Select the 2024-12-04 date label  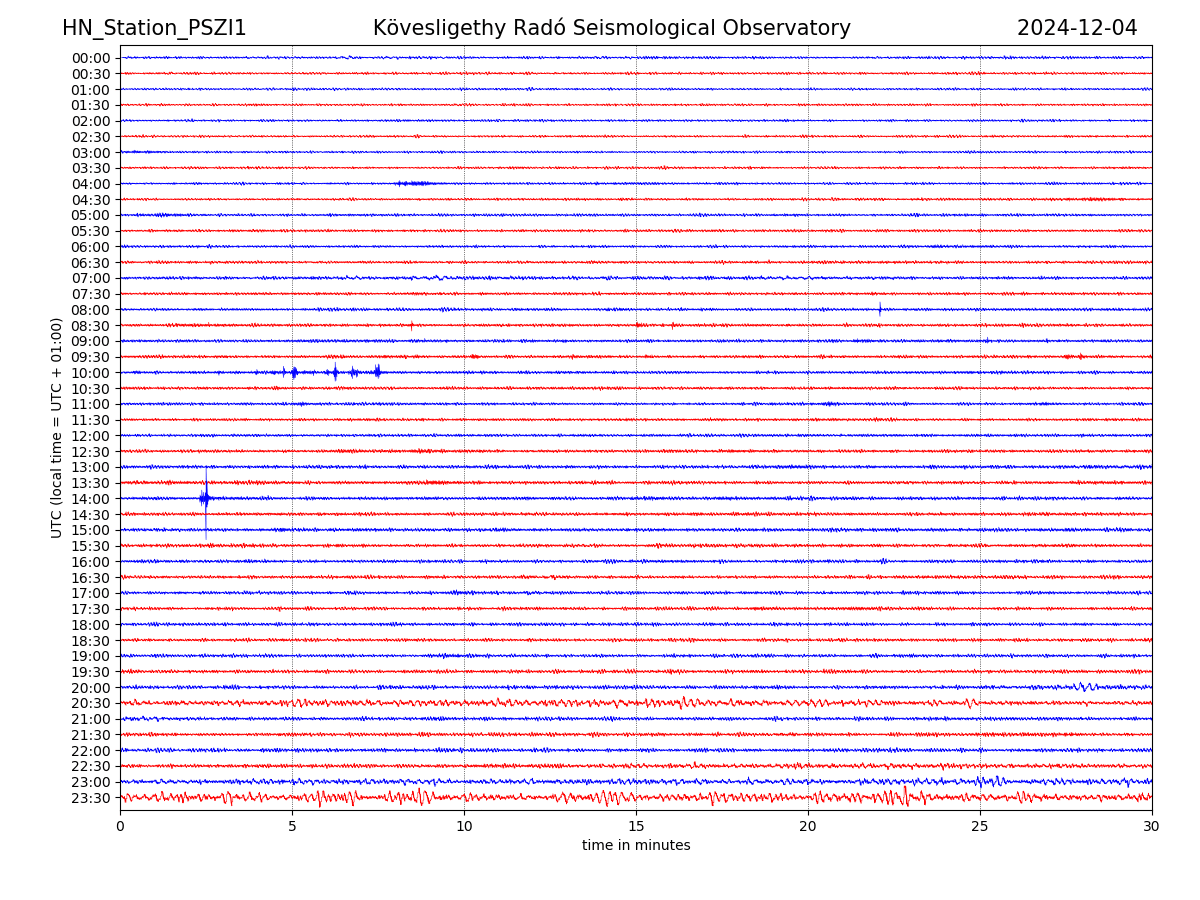pos(1077,28)
